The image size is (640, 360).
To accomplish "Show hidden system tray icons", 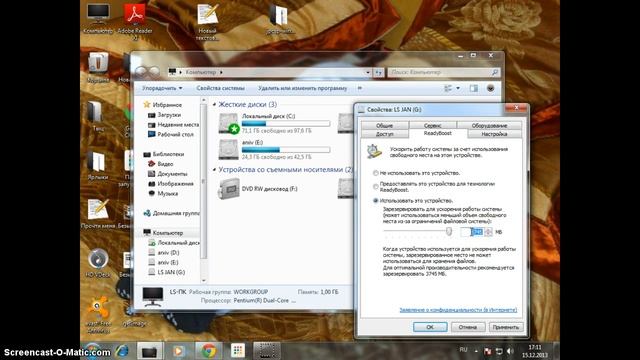I will [476, 351].
